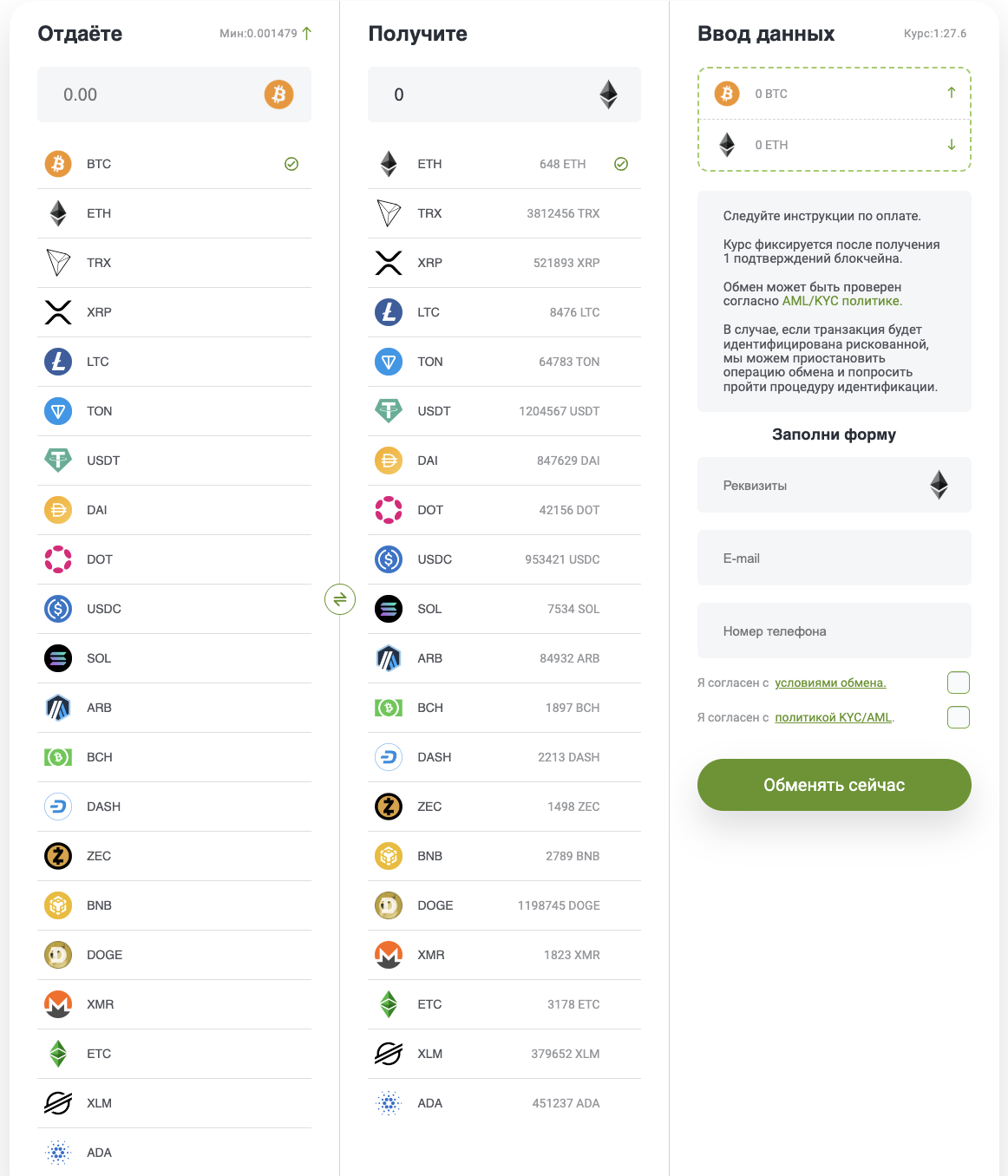Screen dimensions: 1008x1176
Task: Pick the Solana icon in the receive list
Action: [389, 609]
